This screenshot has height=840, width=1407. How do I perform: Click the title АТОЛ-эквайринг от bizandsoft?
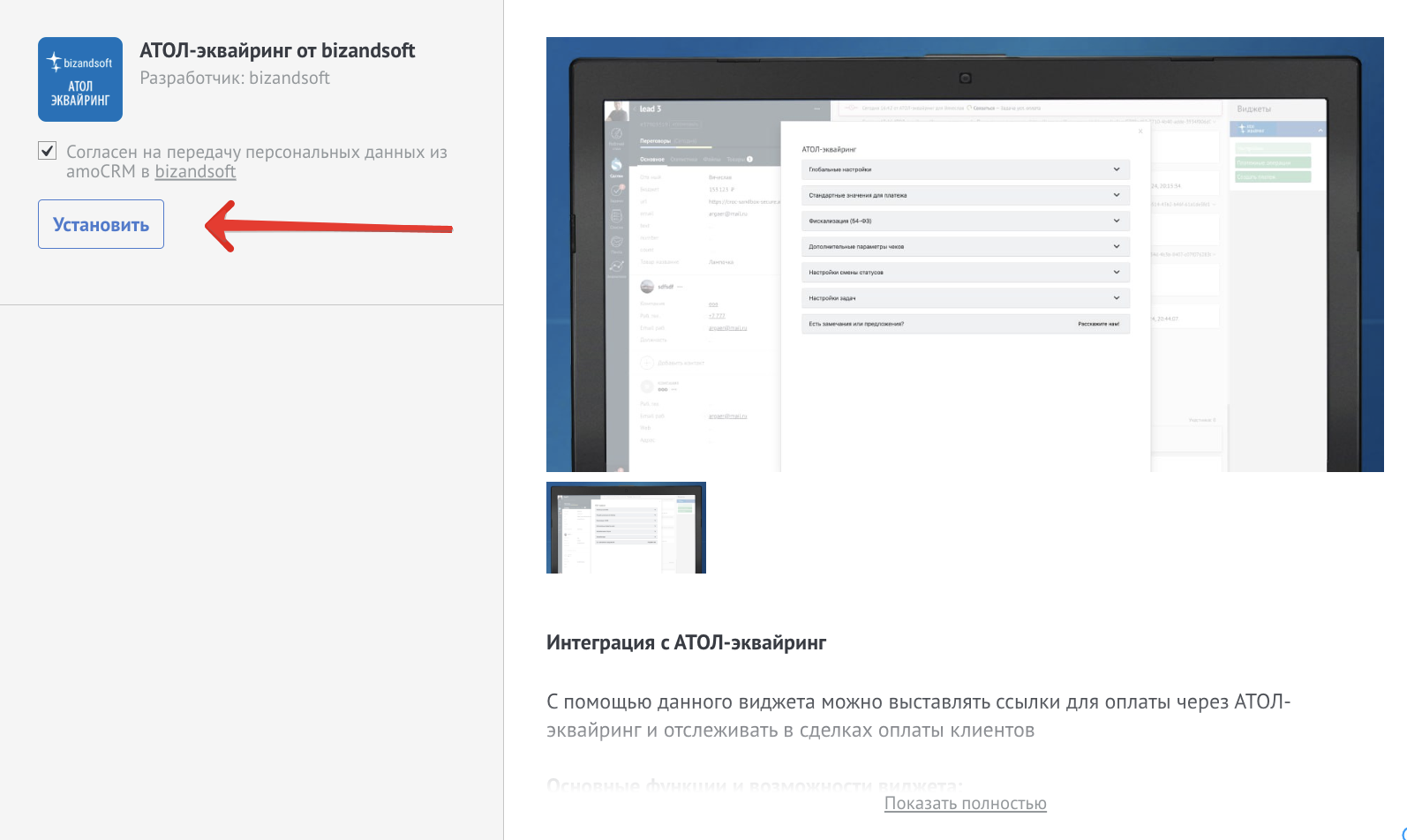pyautogui.click(x=277, y=50)
